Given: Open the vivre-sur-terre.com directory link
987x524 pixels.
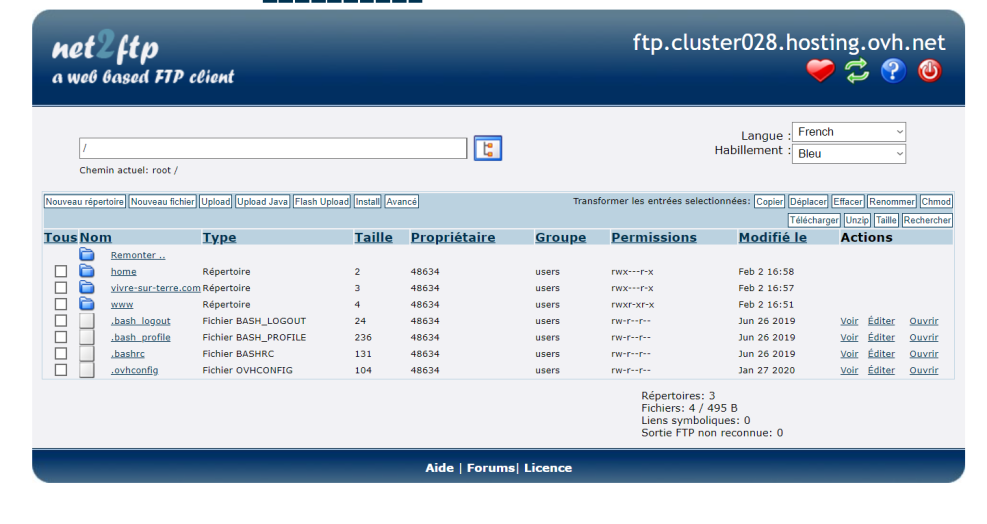Looking at the screenshot, I should click(x=155, y=288).
